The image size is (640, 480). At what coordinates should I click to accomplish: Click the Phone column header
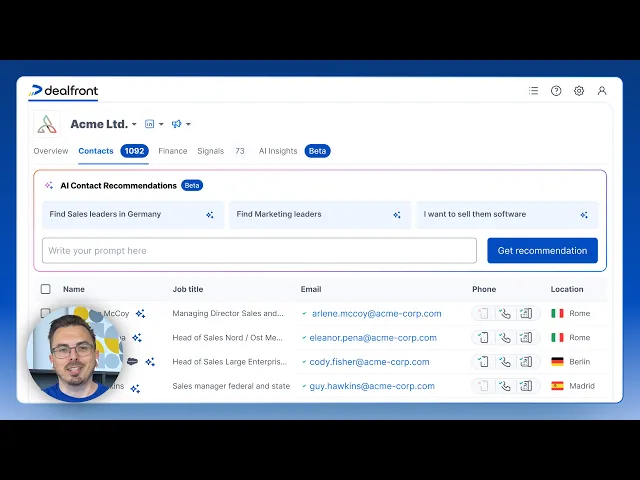[484, 289]
